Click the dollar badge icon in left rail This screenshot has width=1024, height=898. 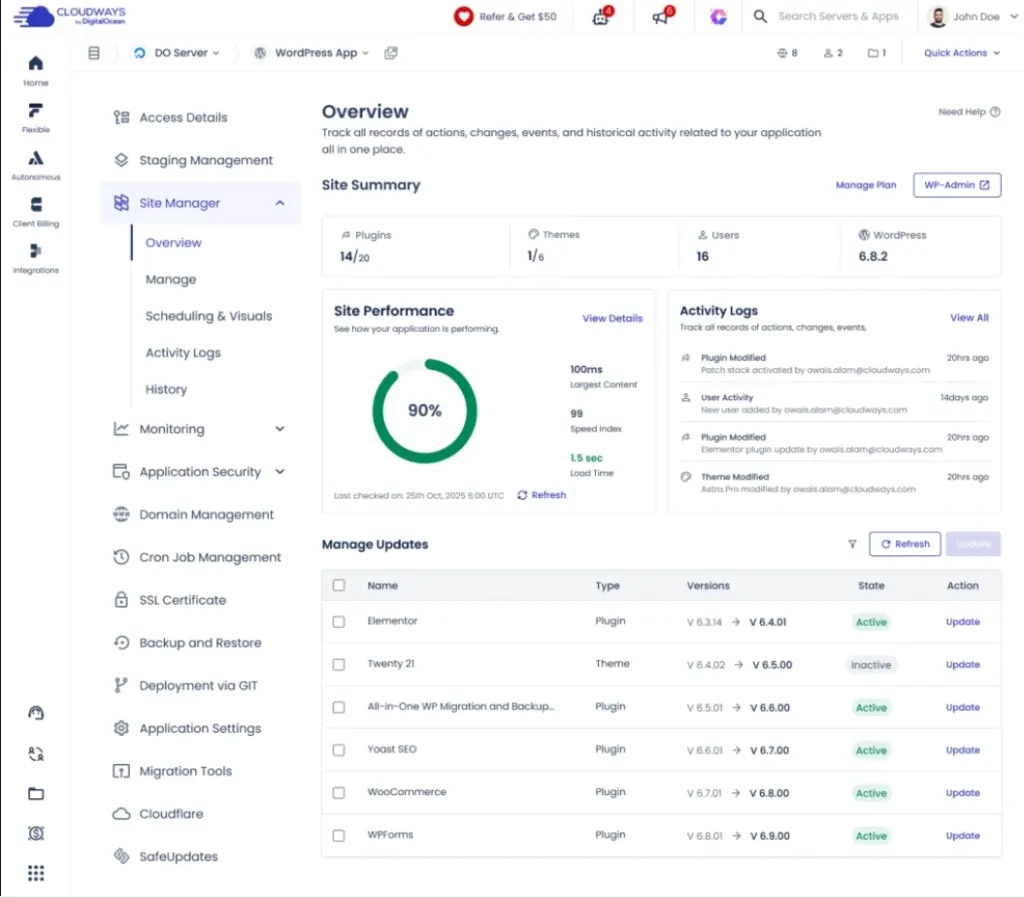36,833
